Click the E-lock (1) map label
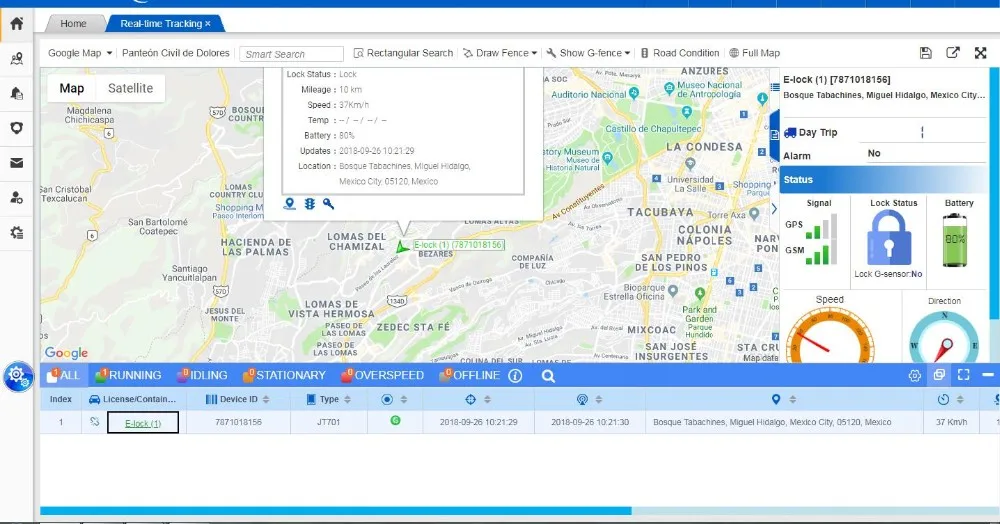 pos(459,245)
